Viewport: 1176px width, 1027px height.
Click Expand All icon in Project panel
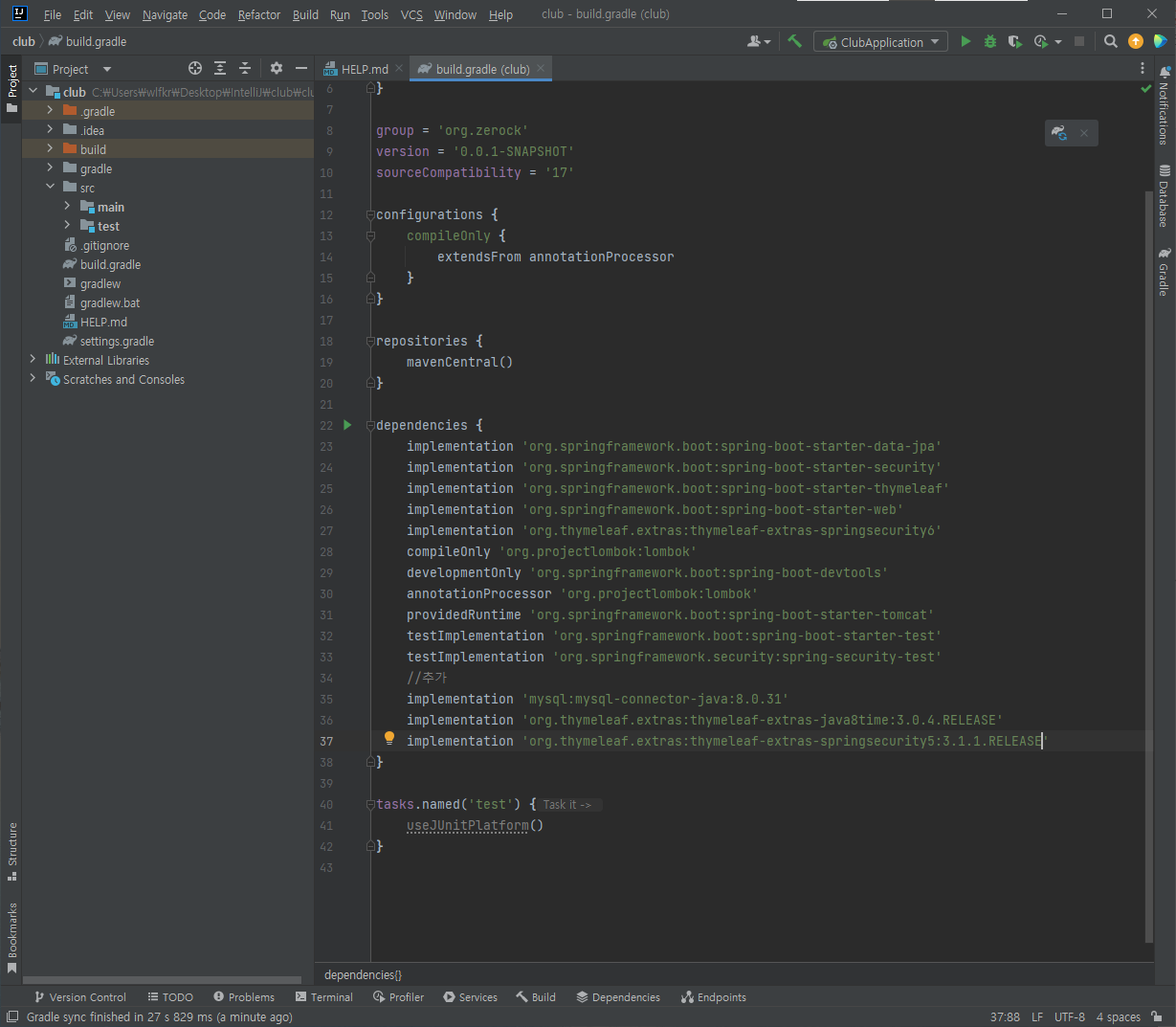coord(220,68)
